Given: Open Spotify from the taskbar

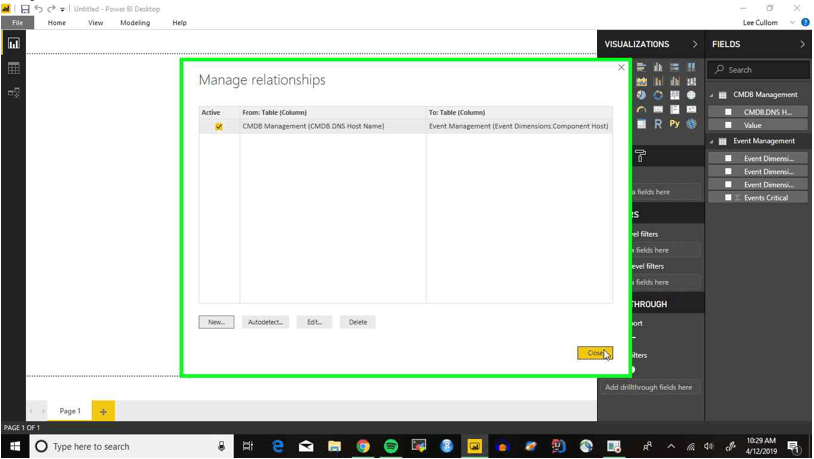Looking at the screenshot, I should click(x=391, y=446).
